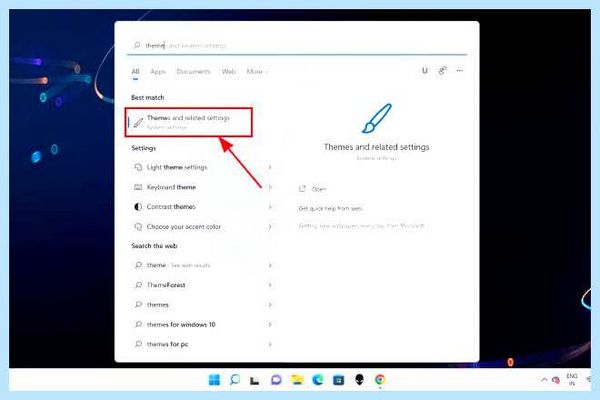Expand arrow for ThemeForest
This screenshot has height=400, width=600.
270,285
